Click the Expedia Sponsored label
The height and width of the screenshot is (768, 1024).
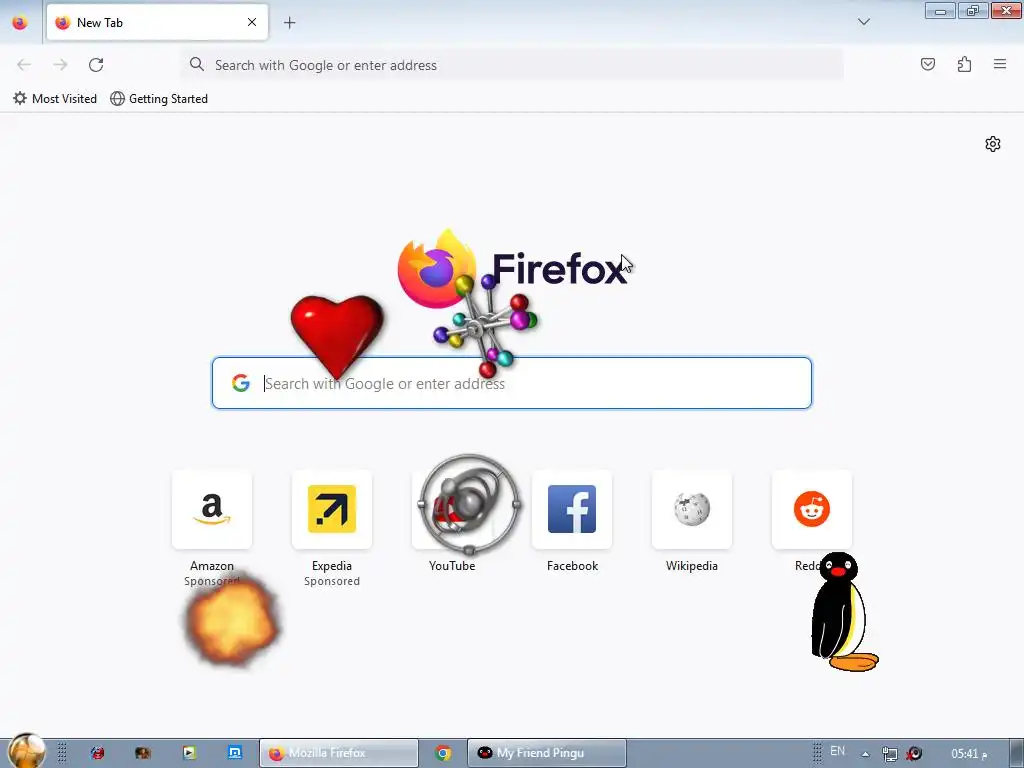[x=332, y=581]
